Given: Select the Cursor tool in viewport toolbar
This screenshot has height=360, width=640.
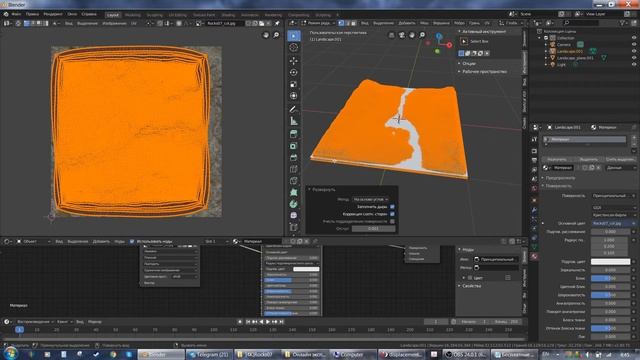Looking at the screenshot, I should (293, 47).
